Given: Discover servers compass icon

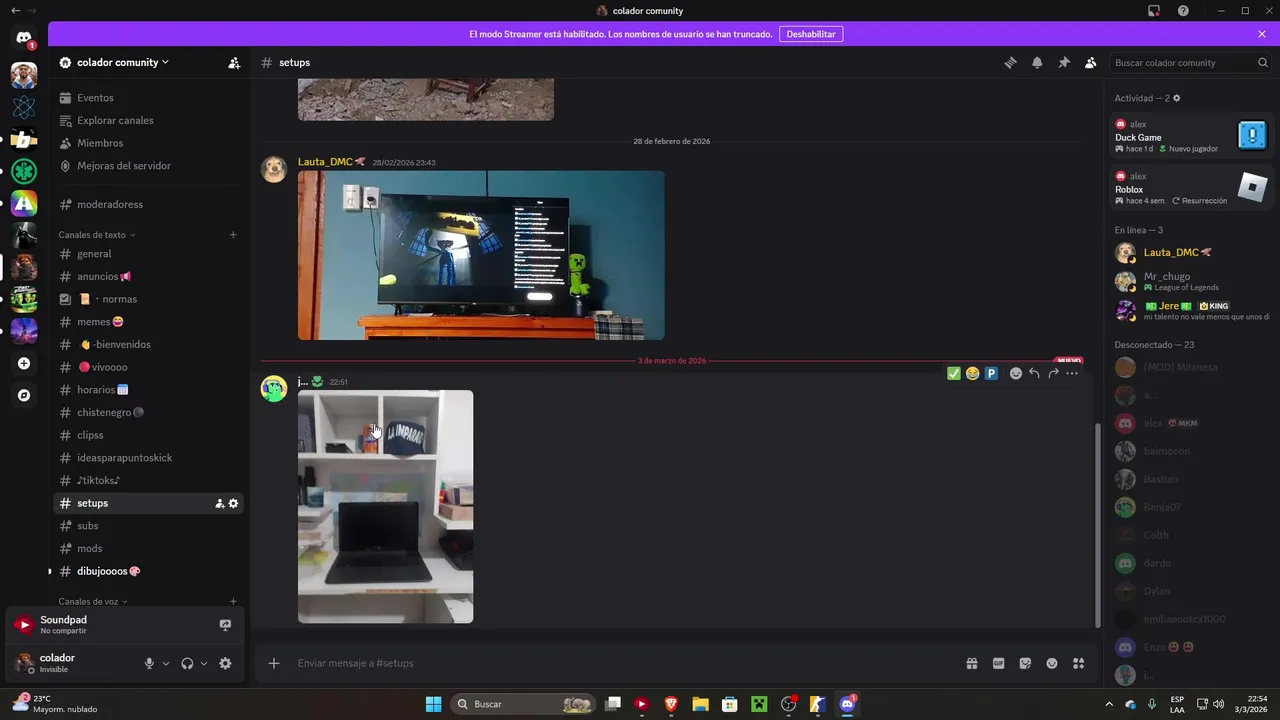Looking at the screenshot, I should [24, 395].
